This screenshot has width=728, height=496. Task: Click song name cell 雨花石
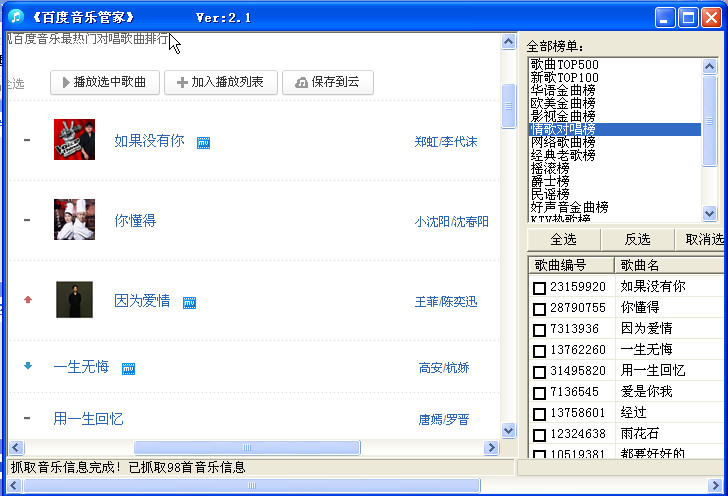(x=670, y=433)
